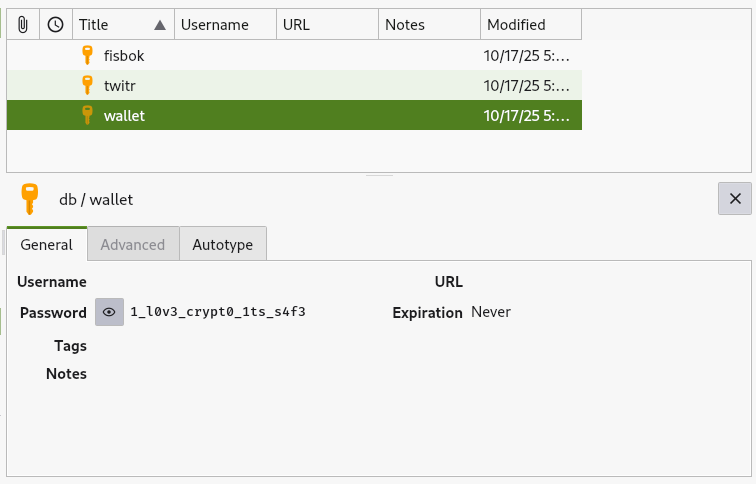Toggle password visibility with eye button
This screenshot has width=756, height=484.
click(110, 312)
